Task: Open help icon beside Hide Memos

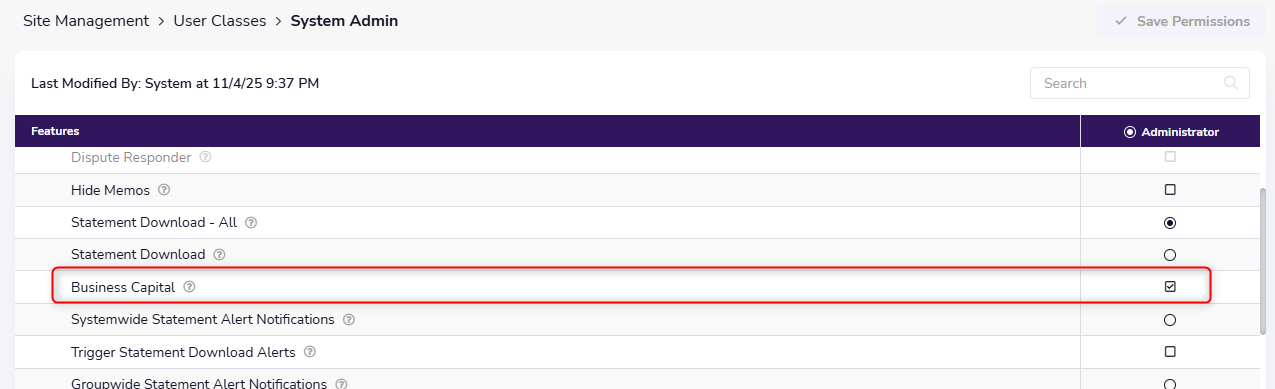Action: tap(165, 190)
